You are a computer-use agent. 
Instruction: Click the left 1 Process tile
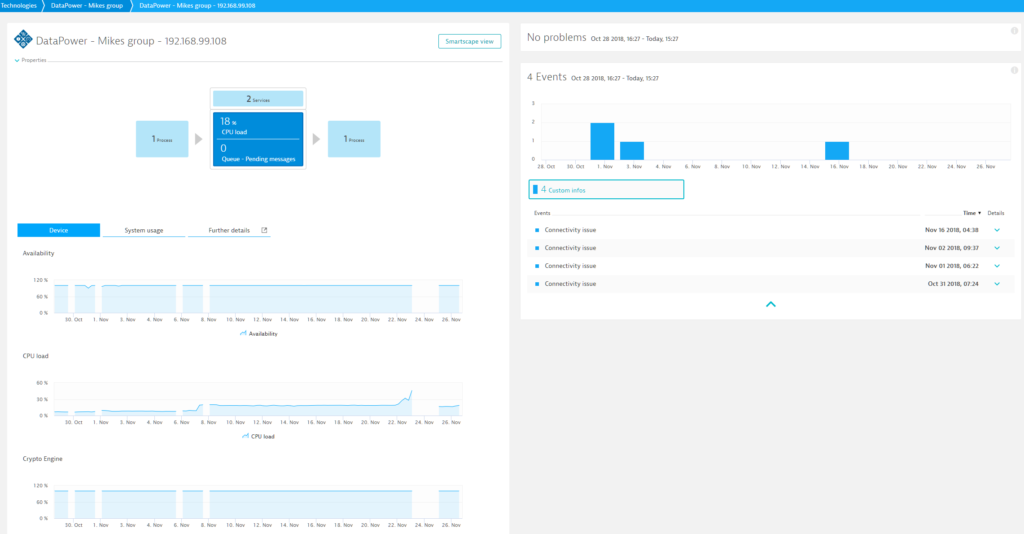[162, 139]
